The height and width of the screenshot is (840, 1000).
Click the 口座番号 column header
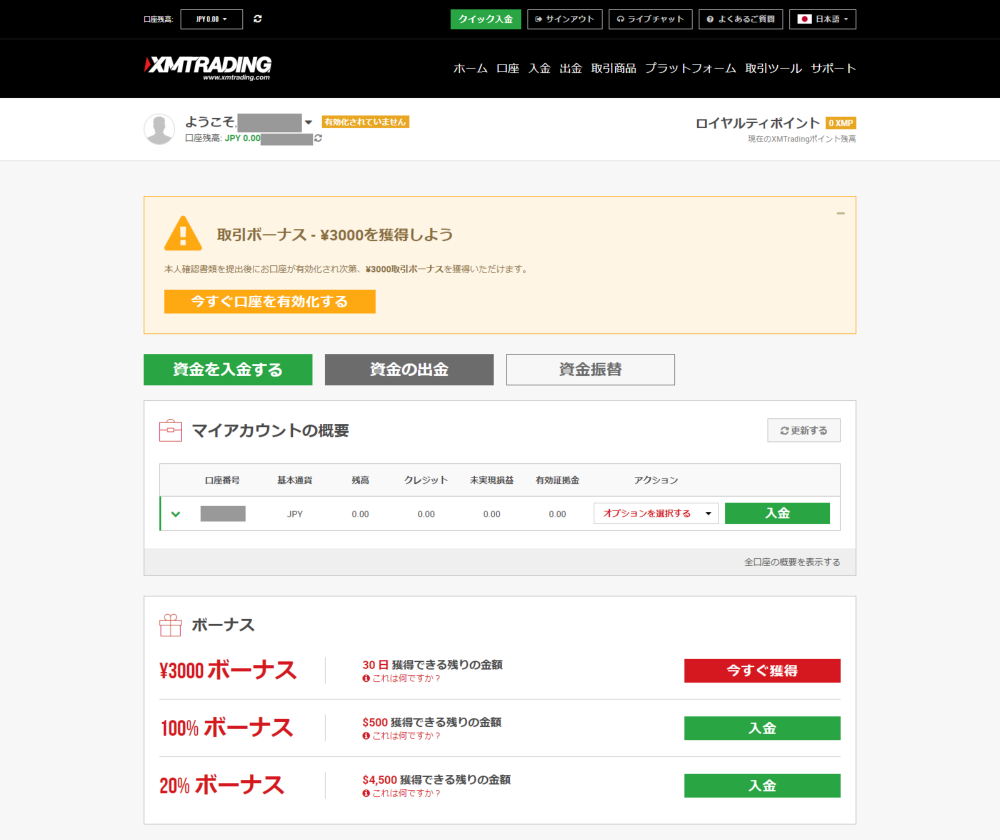click(x=223, y=480)
